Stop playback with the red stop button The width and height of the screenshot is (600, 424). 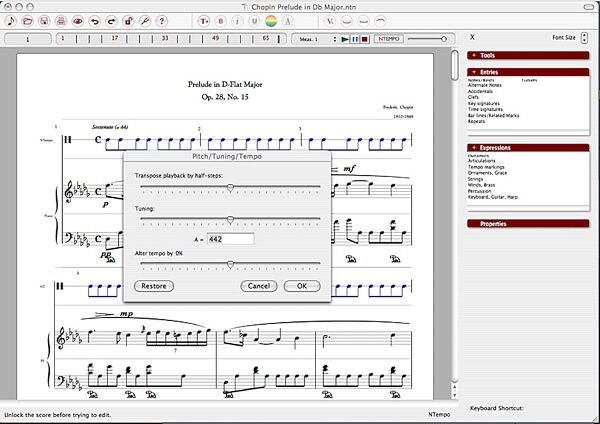pos(365,39)
